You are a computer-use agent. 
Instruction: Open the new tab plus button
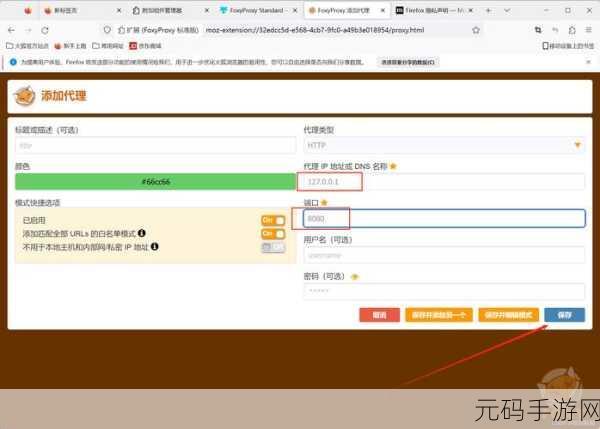(489, 11)
